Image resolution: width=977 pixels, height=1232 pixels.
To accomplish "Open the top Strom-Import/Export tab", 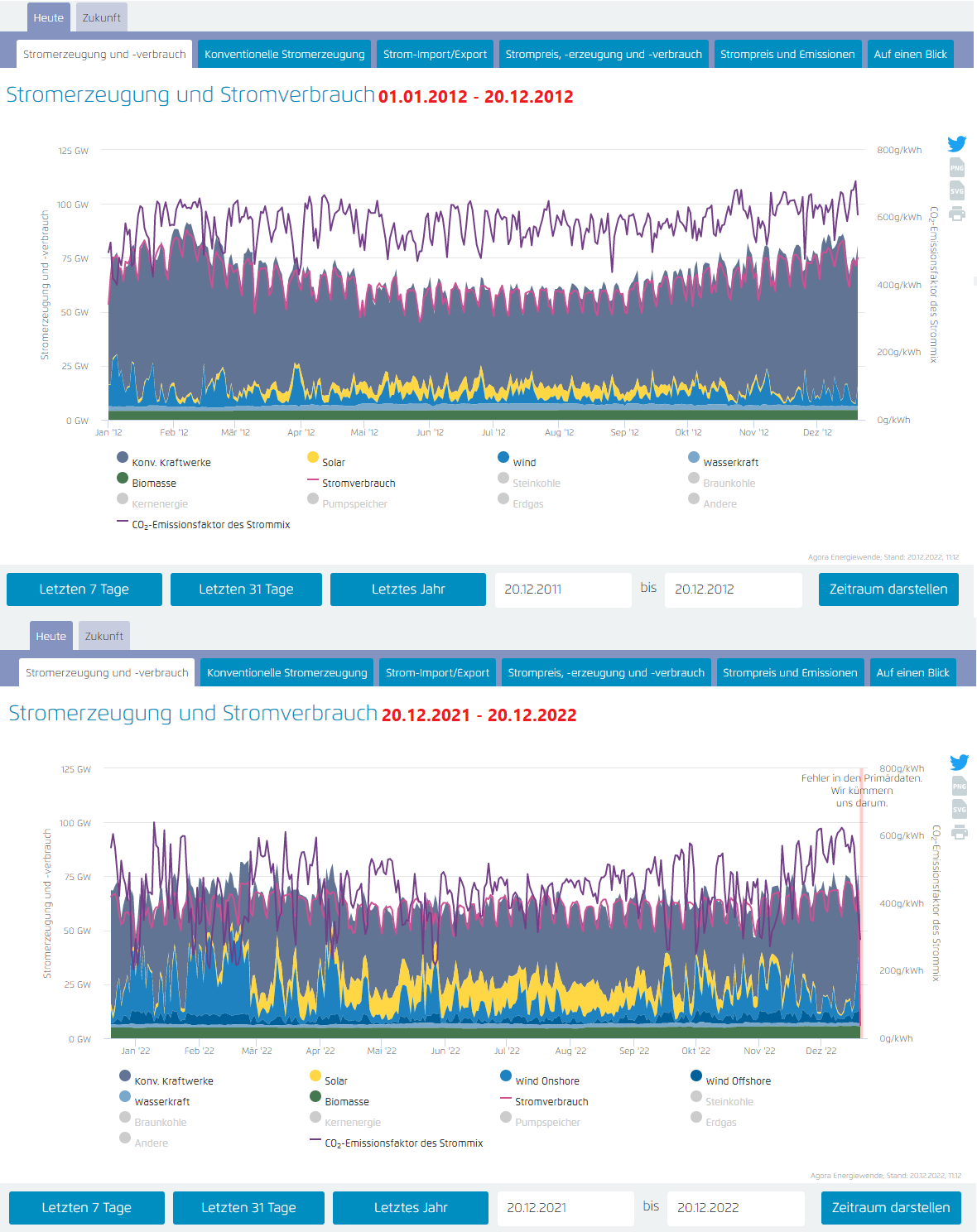I will coord(435,54).
